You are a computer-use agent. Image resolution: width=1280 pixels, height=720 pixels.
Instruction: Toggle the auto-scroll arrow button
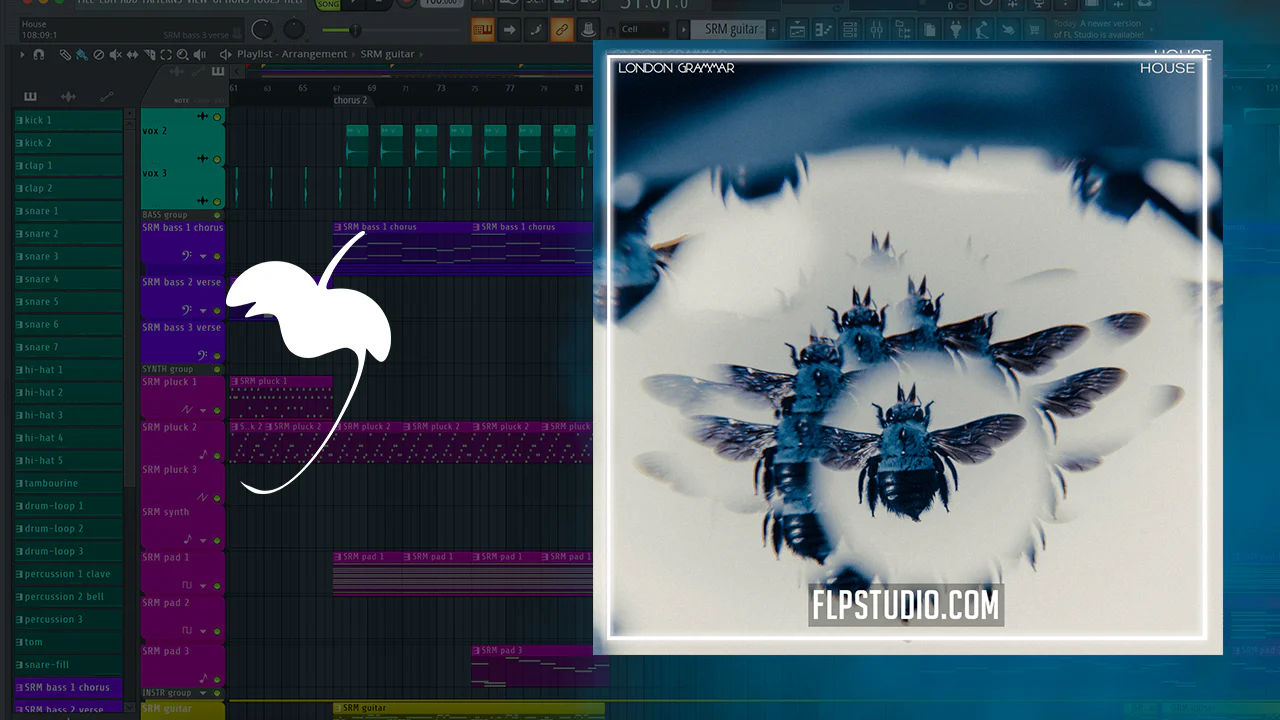click(x=509, y=30)
